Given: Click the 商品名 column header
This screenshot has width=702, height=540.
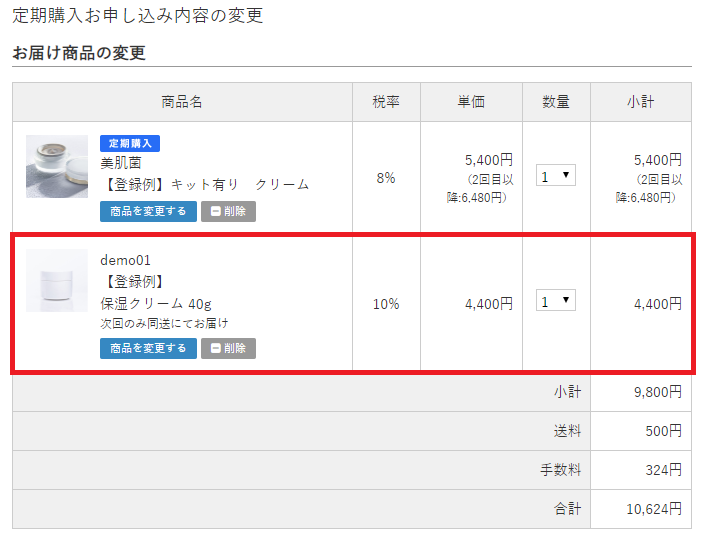Looking at the screenshot, I should (182, 102).
